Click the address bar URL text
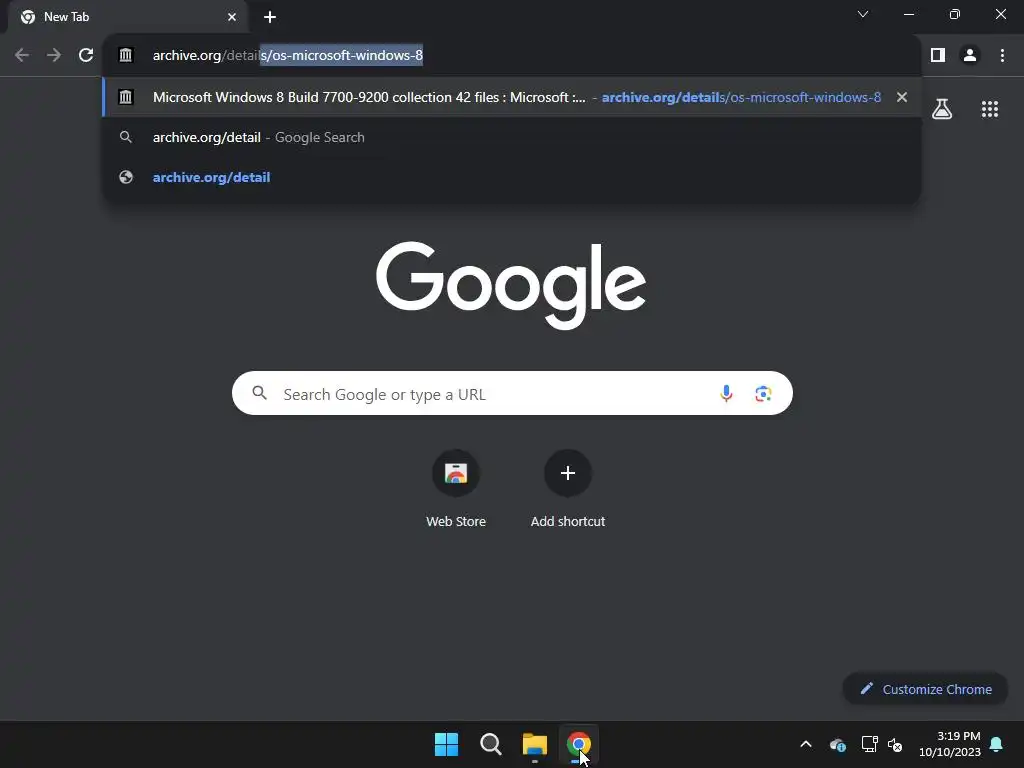Image resolution: width=1024 pixels, height=768 pixels. 287,56
